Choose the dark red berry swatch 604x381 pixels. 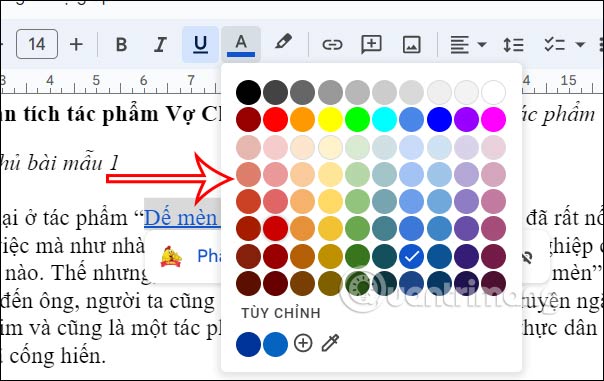tap(248, 120)
